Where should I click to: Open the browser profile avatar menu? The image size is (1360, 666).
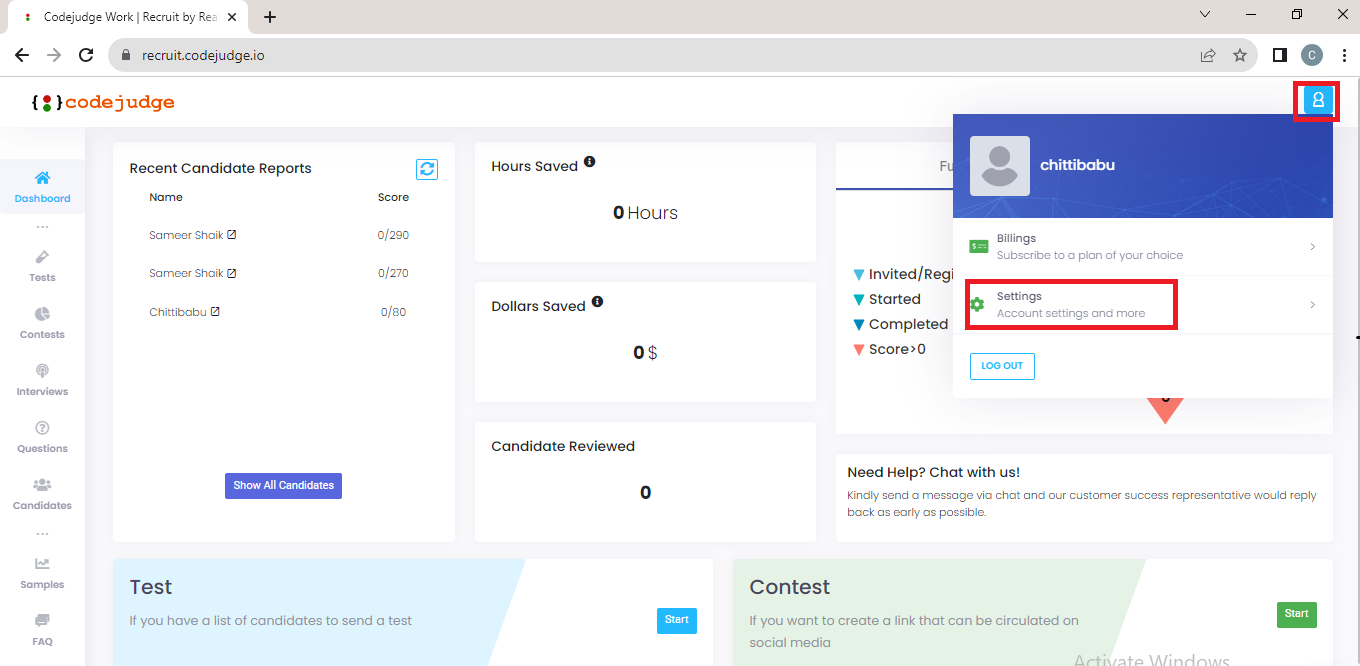[x=1311, y=56]
